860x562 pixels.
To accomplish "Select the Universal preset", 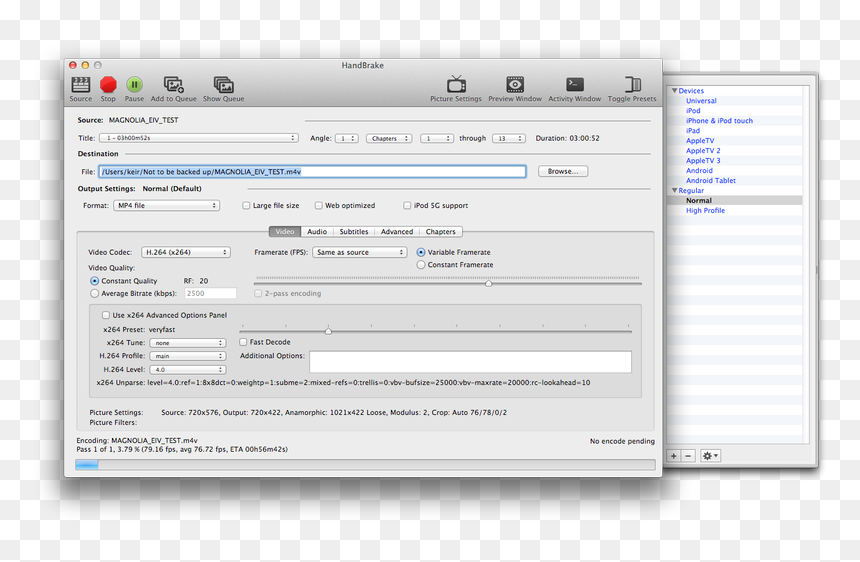I will [x=701, y=101].
